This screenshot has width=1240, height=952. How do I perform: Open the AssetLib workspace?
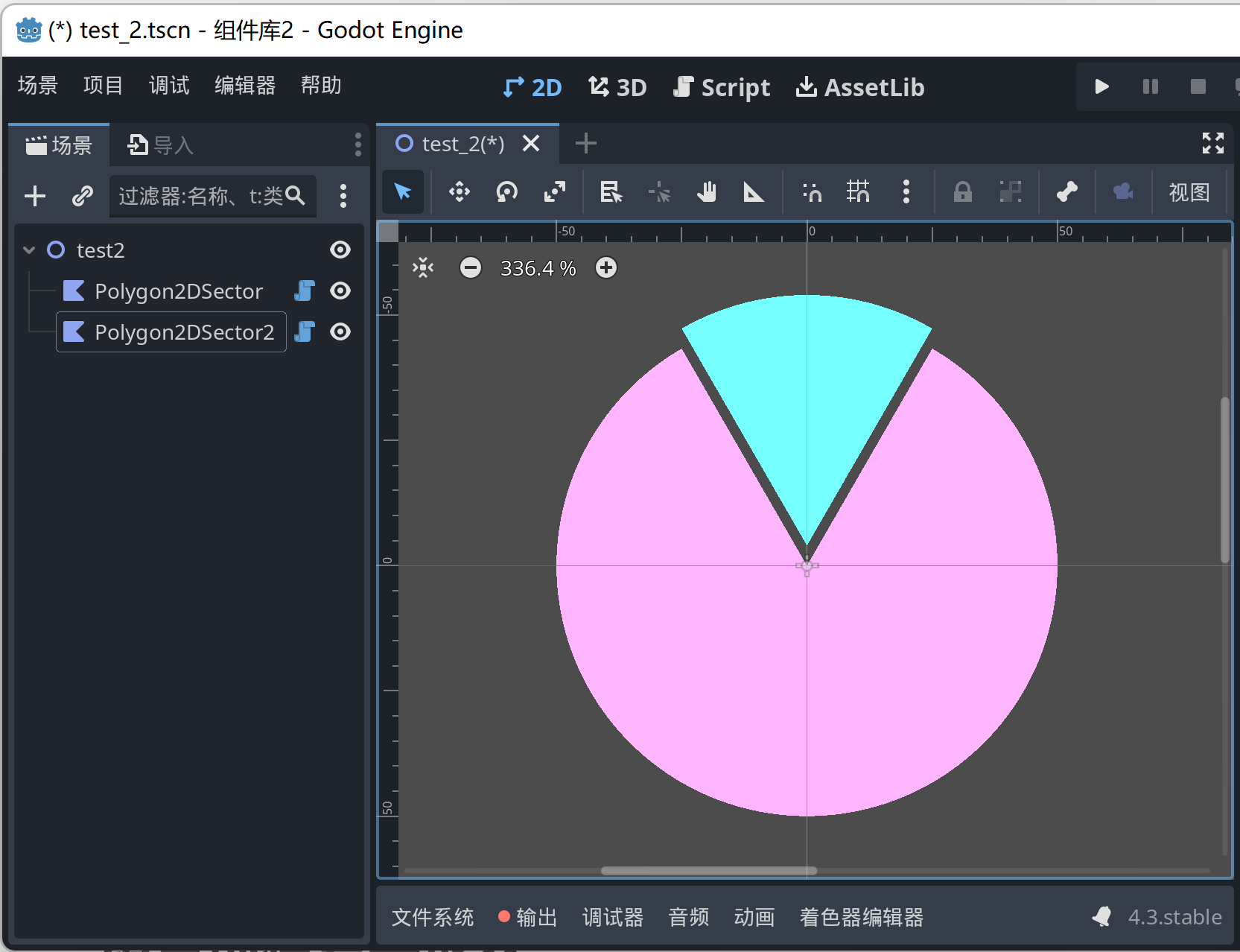point(860,88)
